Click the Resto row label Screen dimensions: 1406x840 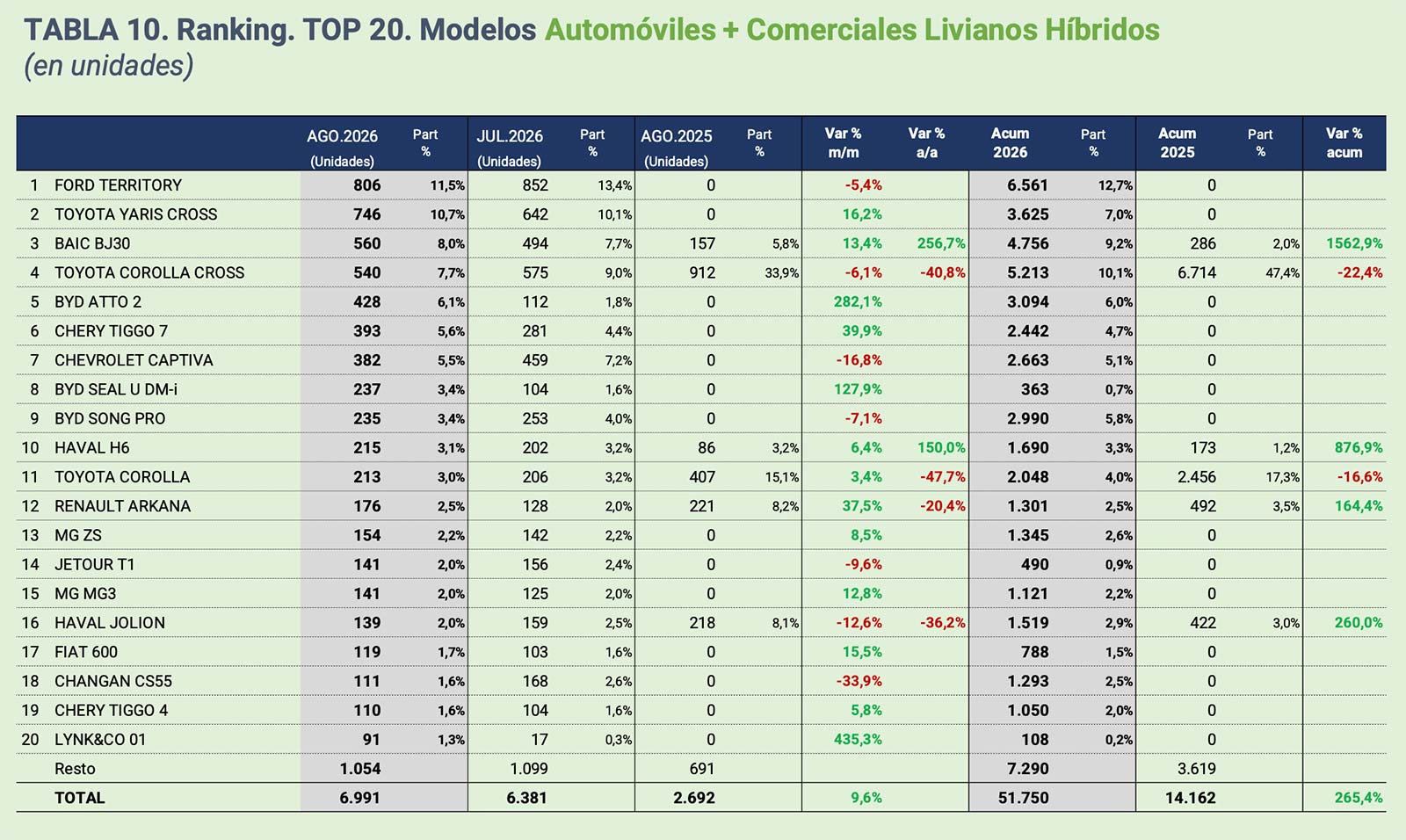pyautogui.click(x=75, y=769)
